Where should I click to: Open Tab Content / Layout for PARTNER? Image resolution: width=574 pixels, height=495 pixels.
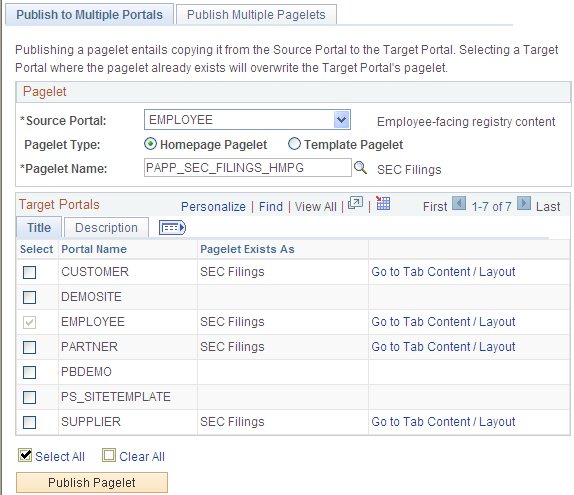tap(443, 346)
